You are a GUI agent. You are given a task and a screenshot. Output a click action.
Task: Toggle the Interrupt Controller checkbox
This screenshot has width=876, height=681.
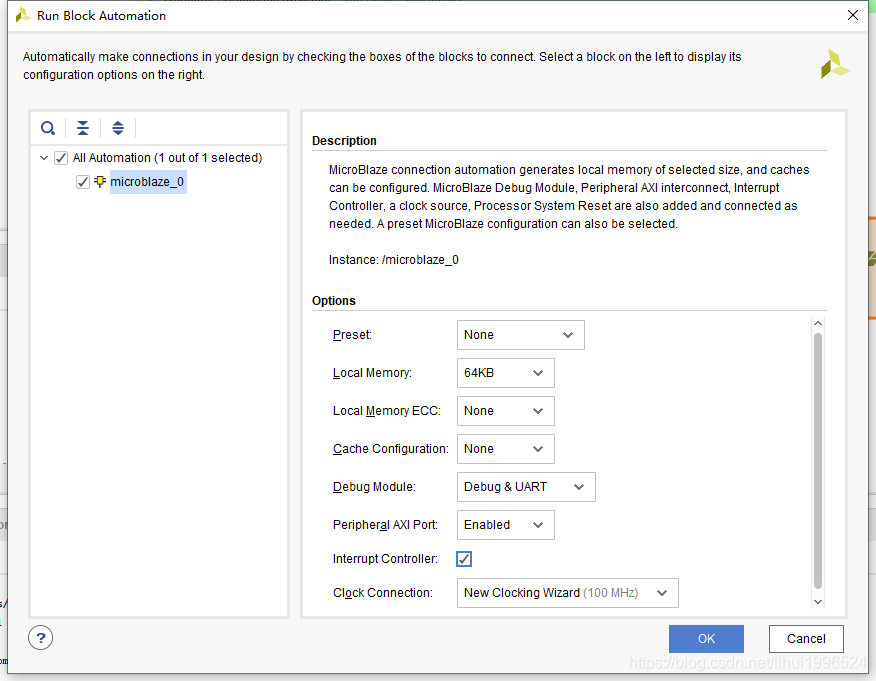464,559
